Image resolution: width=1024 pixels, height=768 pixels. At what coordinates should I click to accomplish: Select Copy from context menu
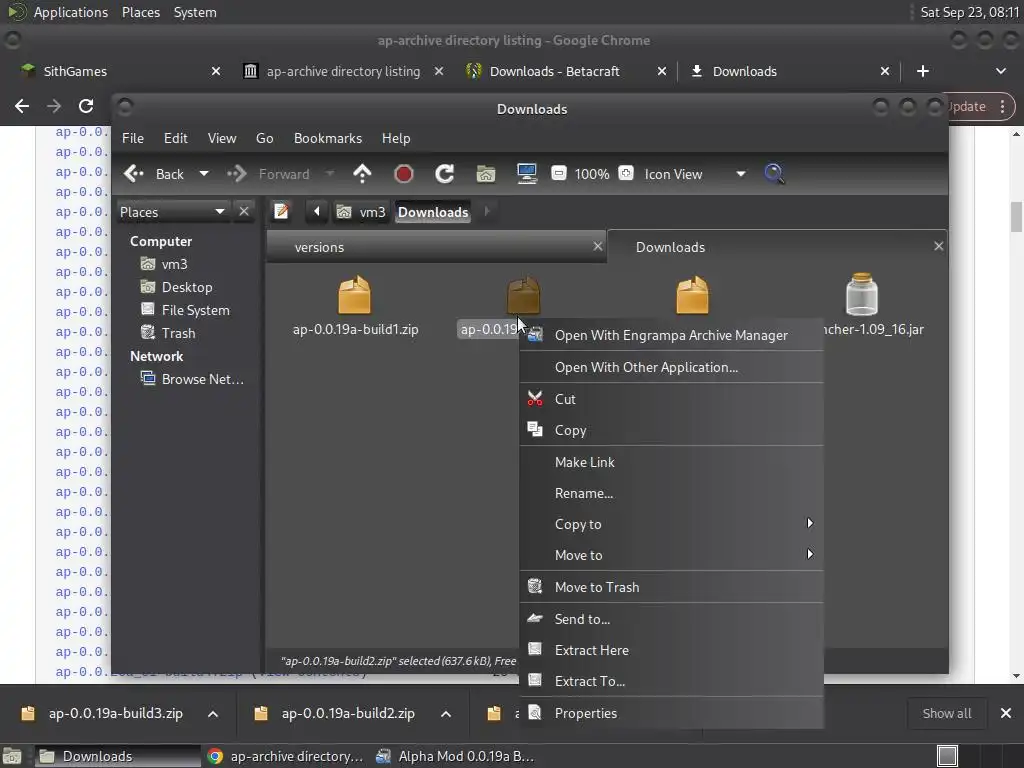[671, 430]
